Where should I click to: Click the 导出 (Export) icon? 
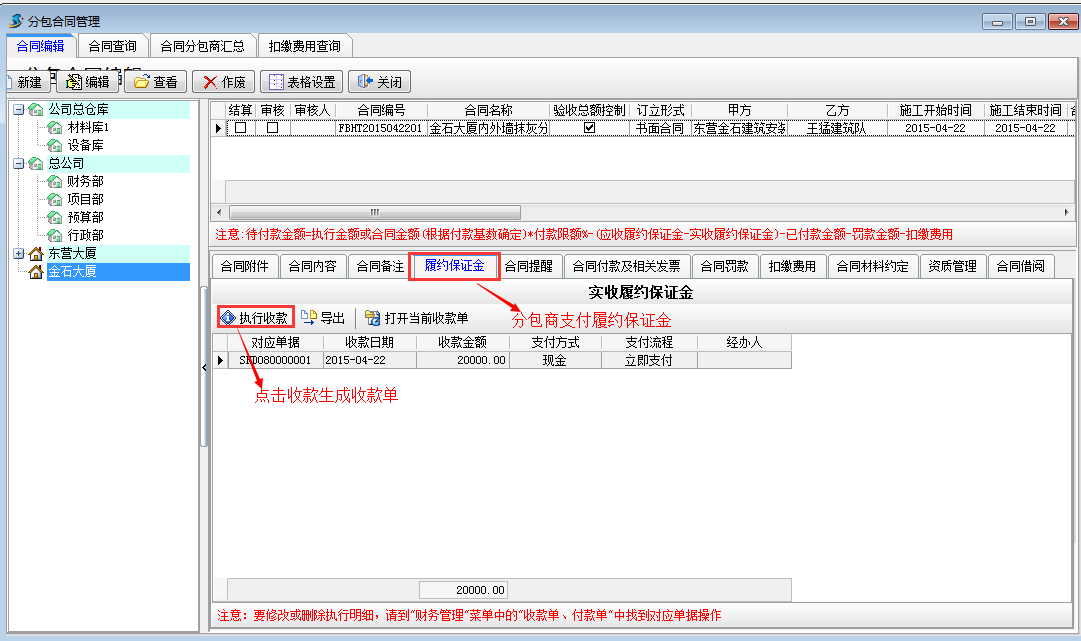point(322,318)
